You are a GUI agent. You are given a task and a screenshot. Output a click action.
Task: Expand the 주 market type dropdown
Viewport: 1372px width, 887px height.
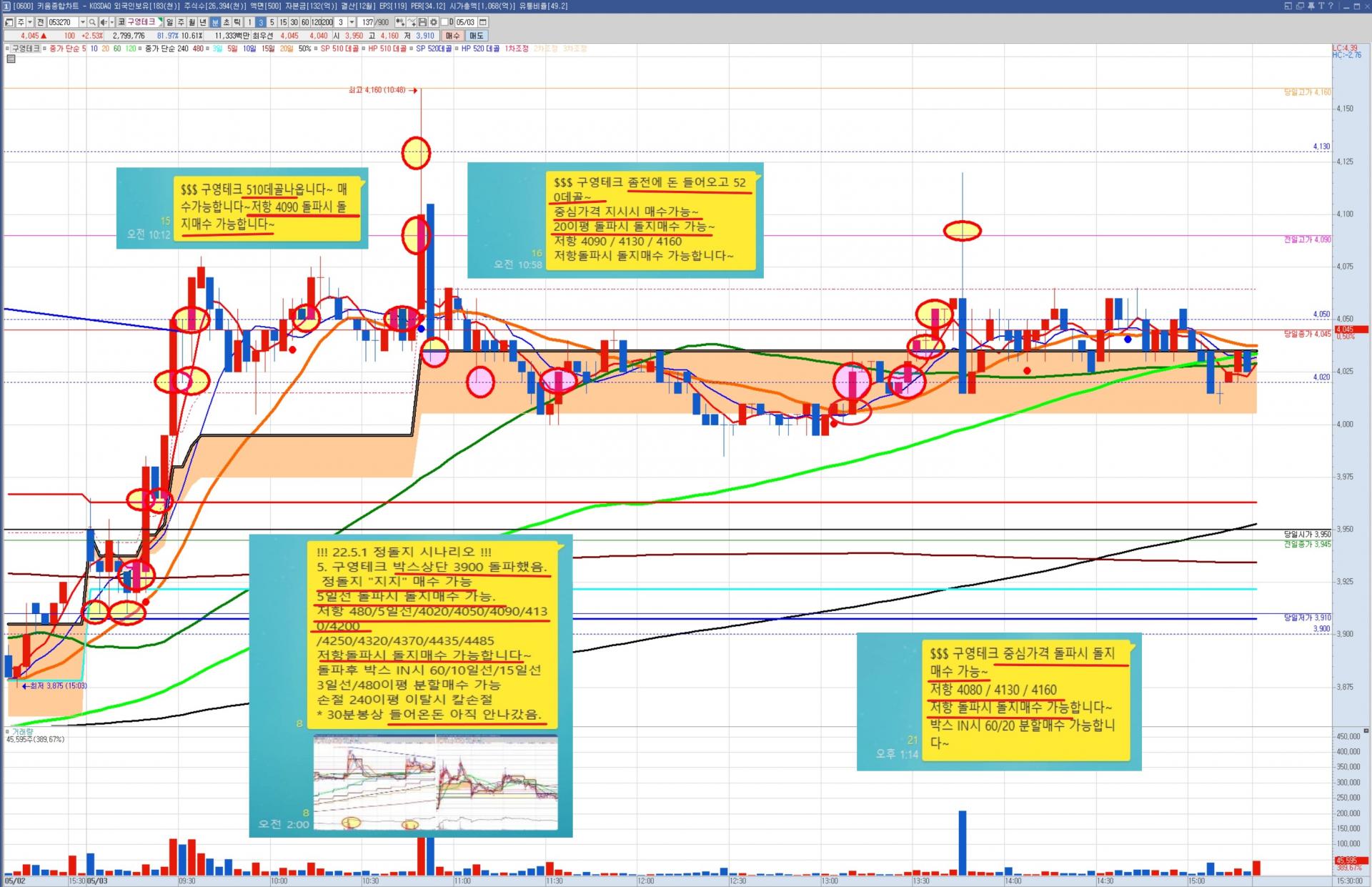[x=29, y=22]
